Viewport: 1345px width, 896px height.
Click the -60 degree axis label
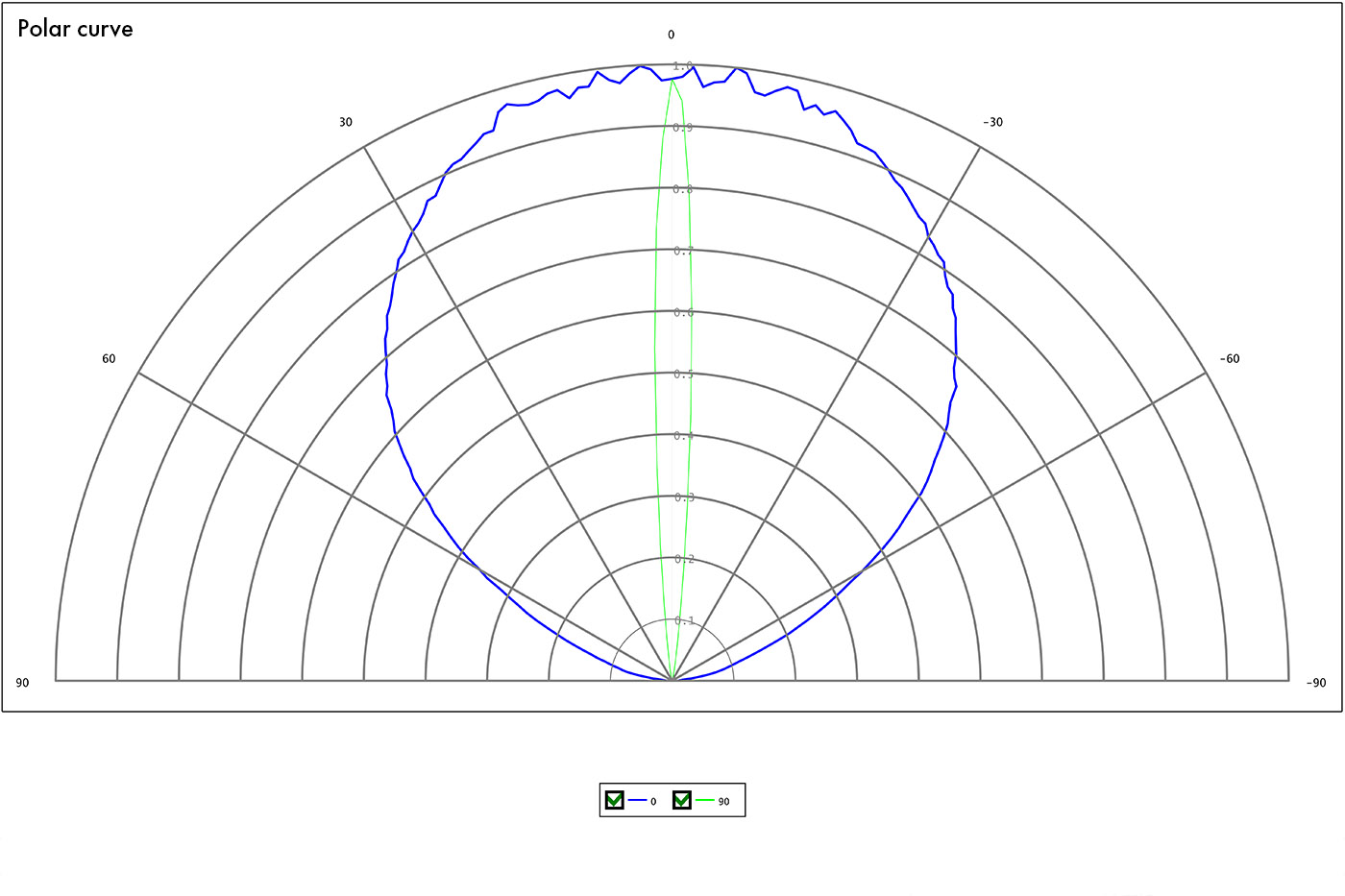tap(1229, 358)
